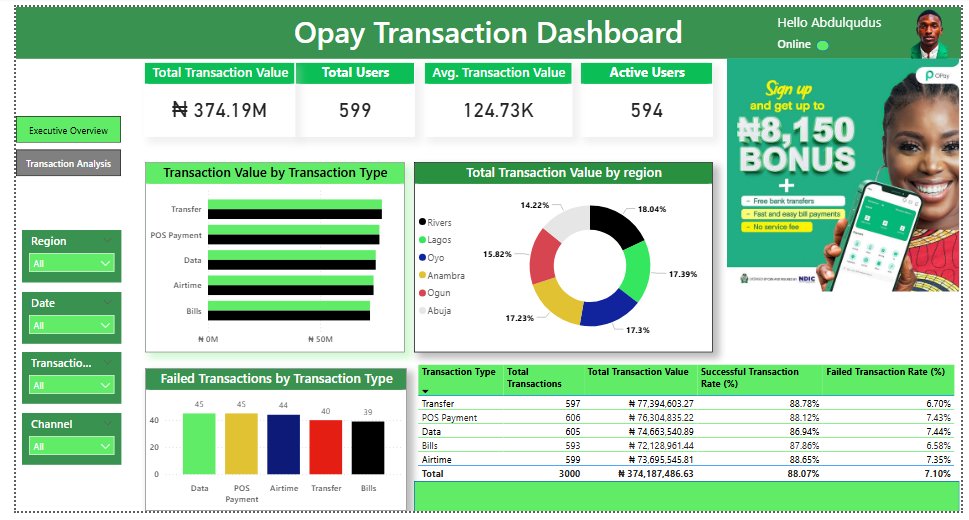
Task: Click Oyo legend marker
Action: click(423, 257)
